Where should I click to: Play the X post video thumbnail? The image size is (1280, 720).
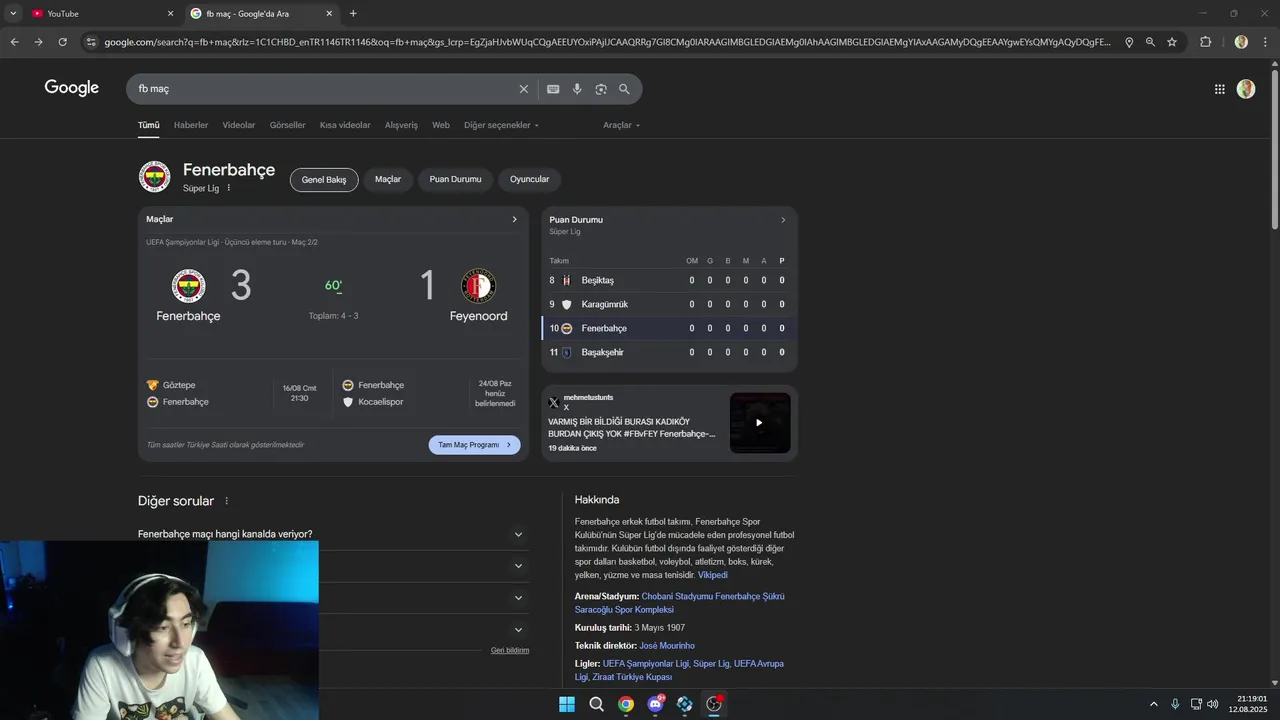pyautogui.click(x=759, y=422)
